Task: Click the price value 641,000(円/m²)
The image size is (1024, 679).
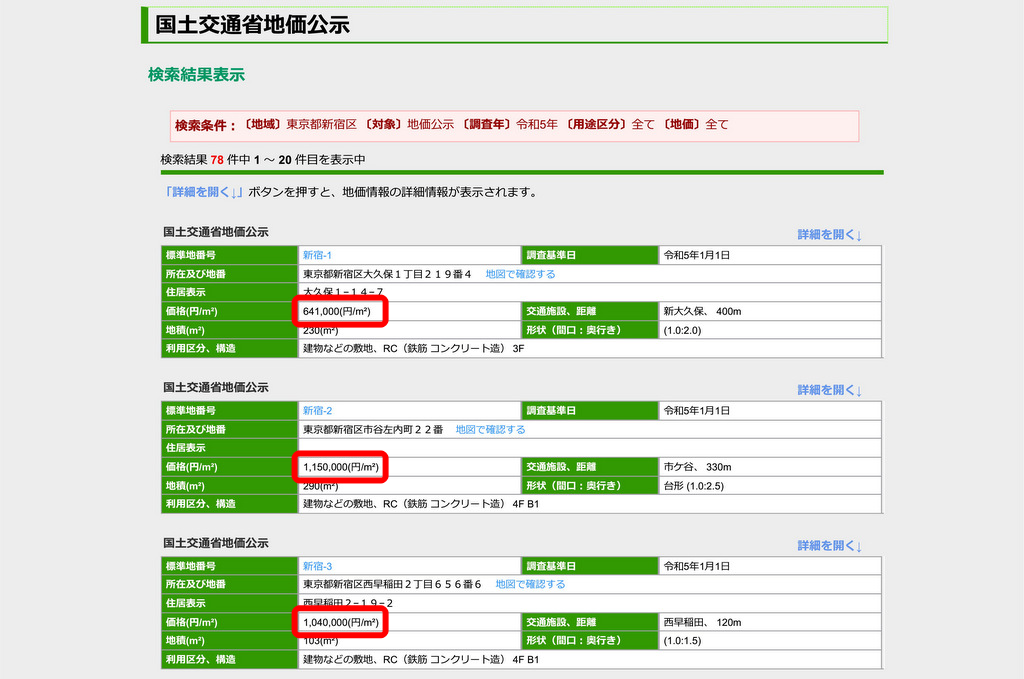Action: [337, 311]
